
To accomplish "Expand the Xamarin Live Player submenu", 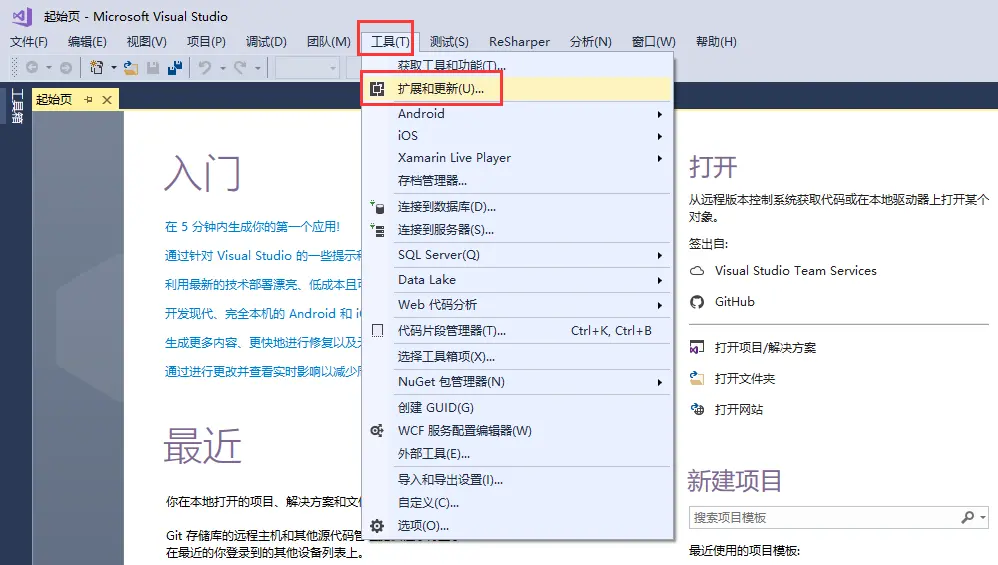I will [x=659, y=158].
